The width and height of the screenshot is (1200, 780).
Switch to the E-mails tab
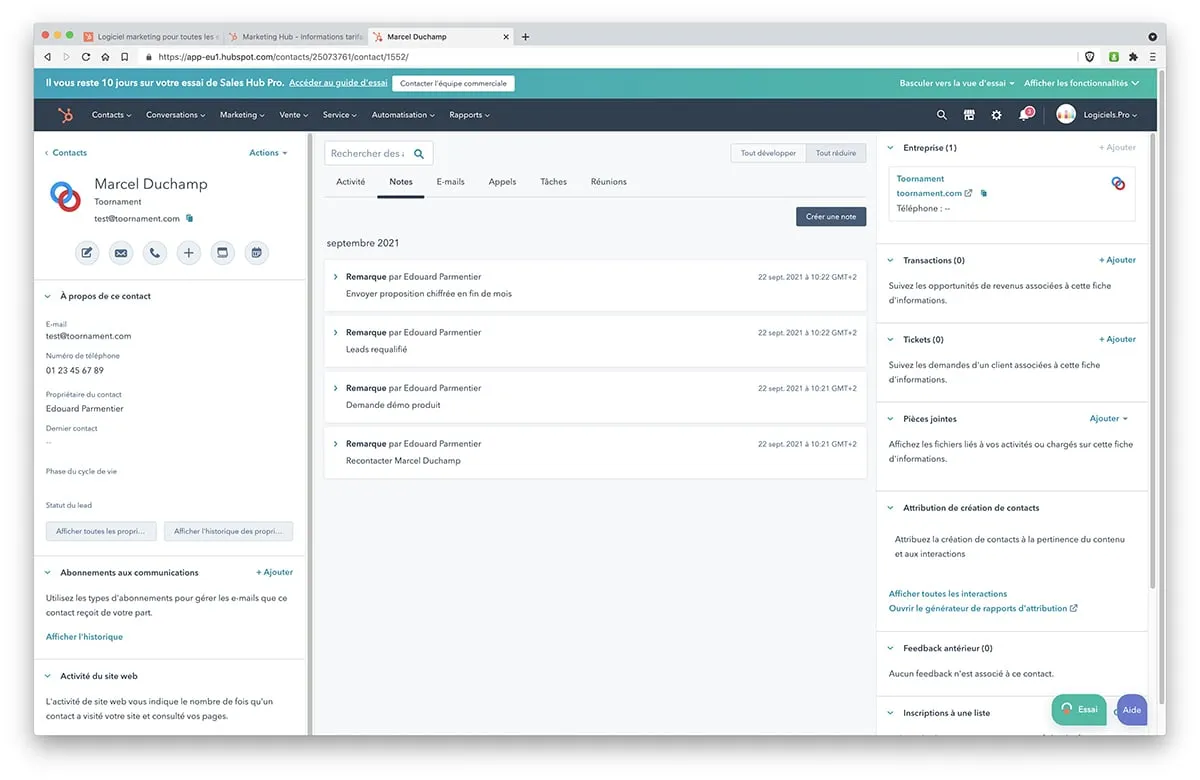tap(450, 182)
